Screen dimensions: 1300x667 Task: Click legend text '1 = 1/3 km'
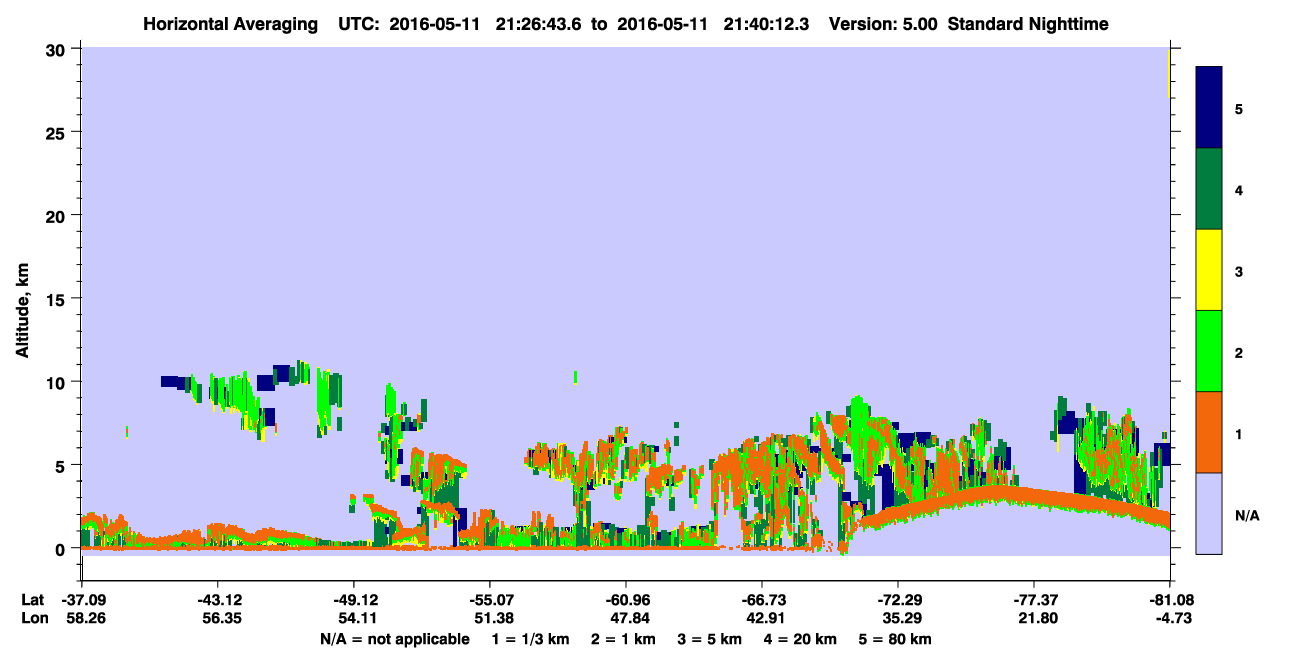pos(532,639)
